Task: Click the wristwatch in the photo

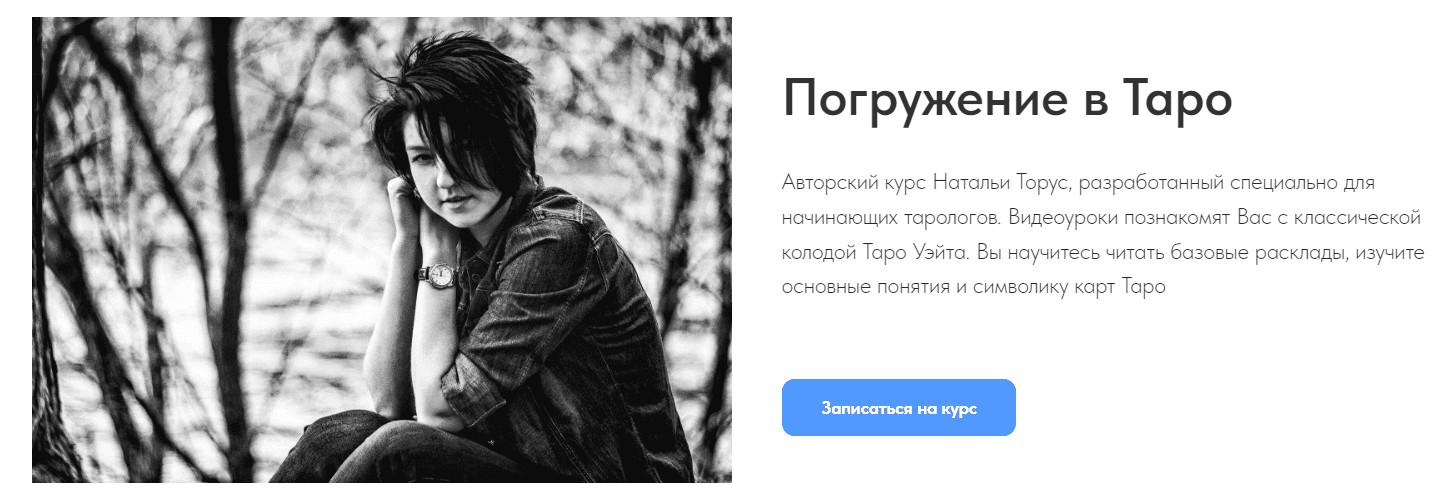Action: (x=440, y=272)
